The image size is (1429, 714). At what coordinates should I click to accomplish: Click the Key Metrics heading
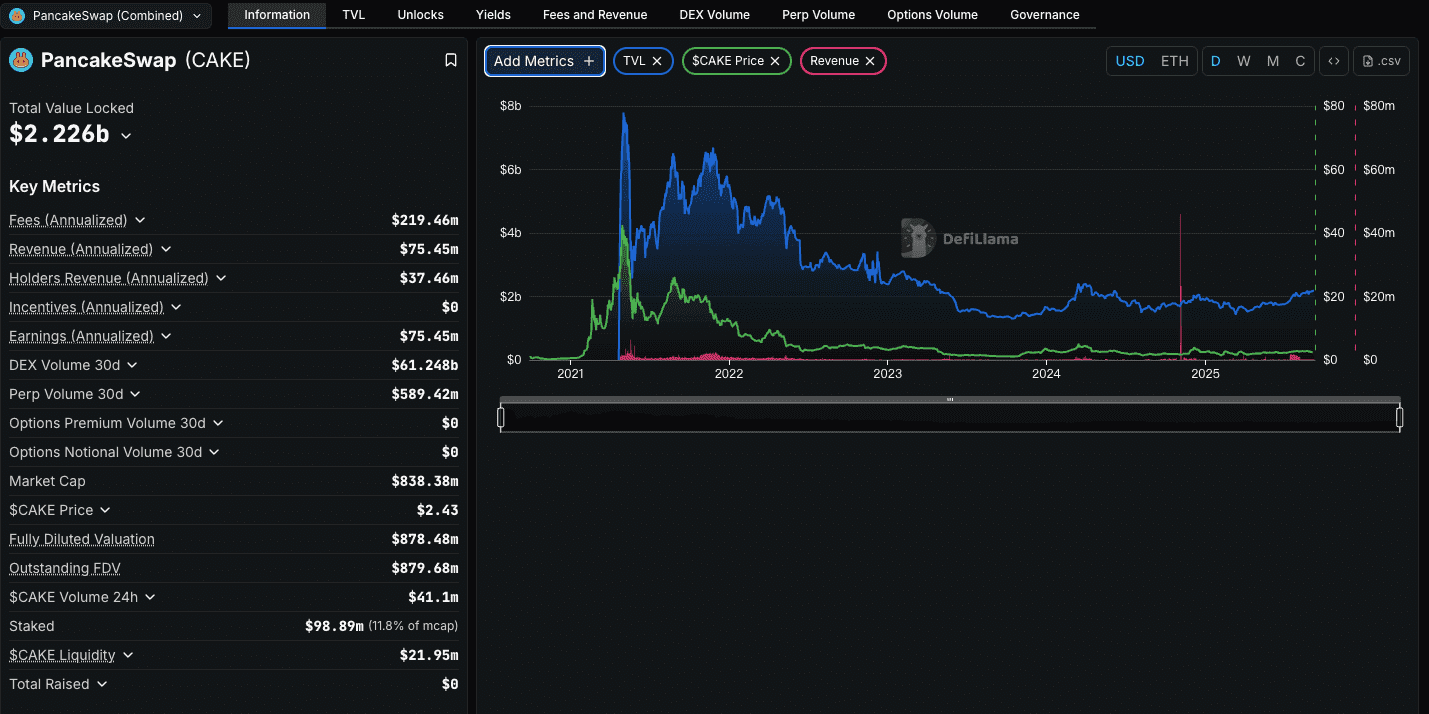point(55,186)
